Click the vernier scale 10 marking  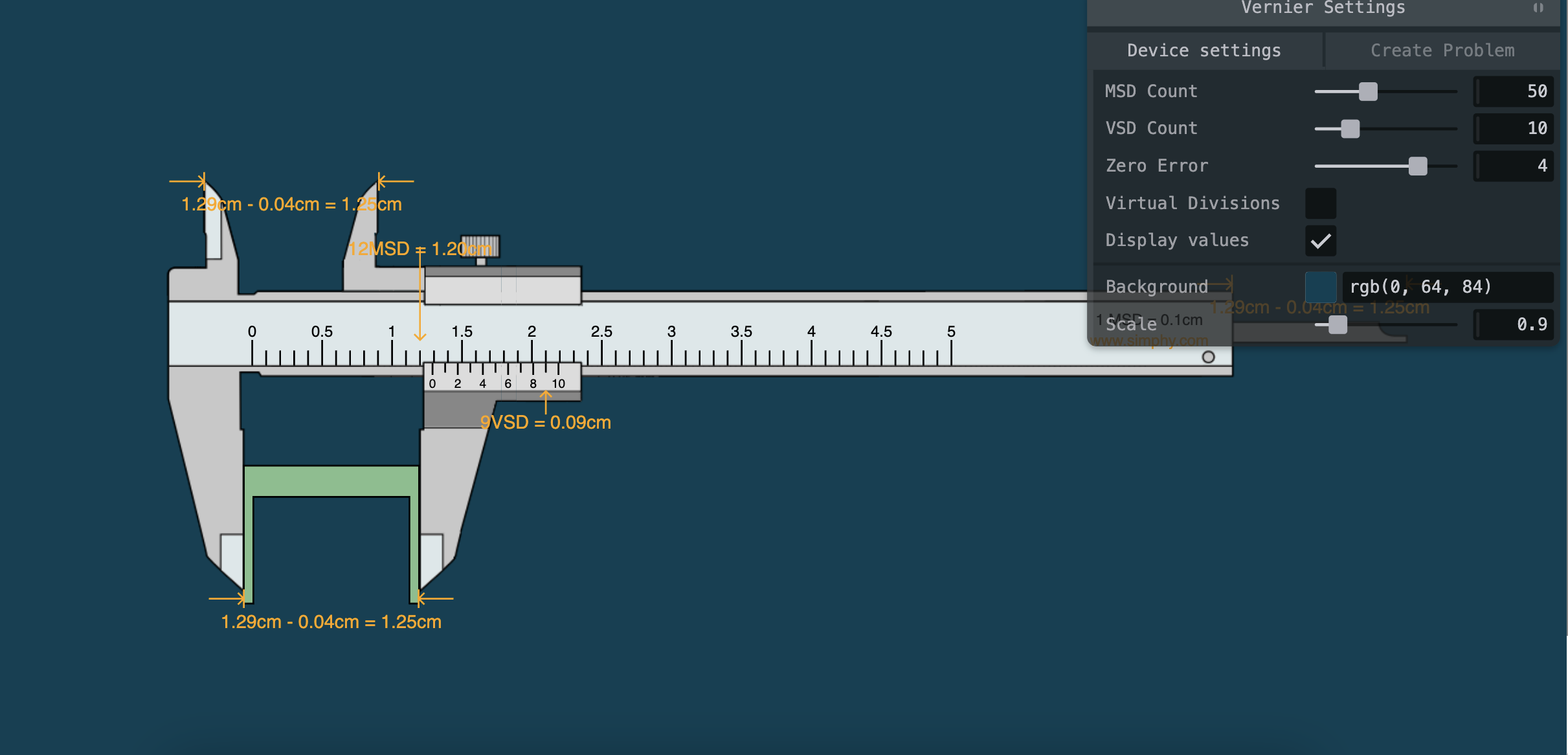tap(558, 384)
